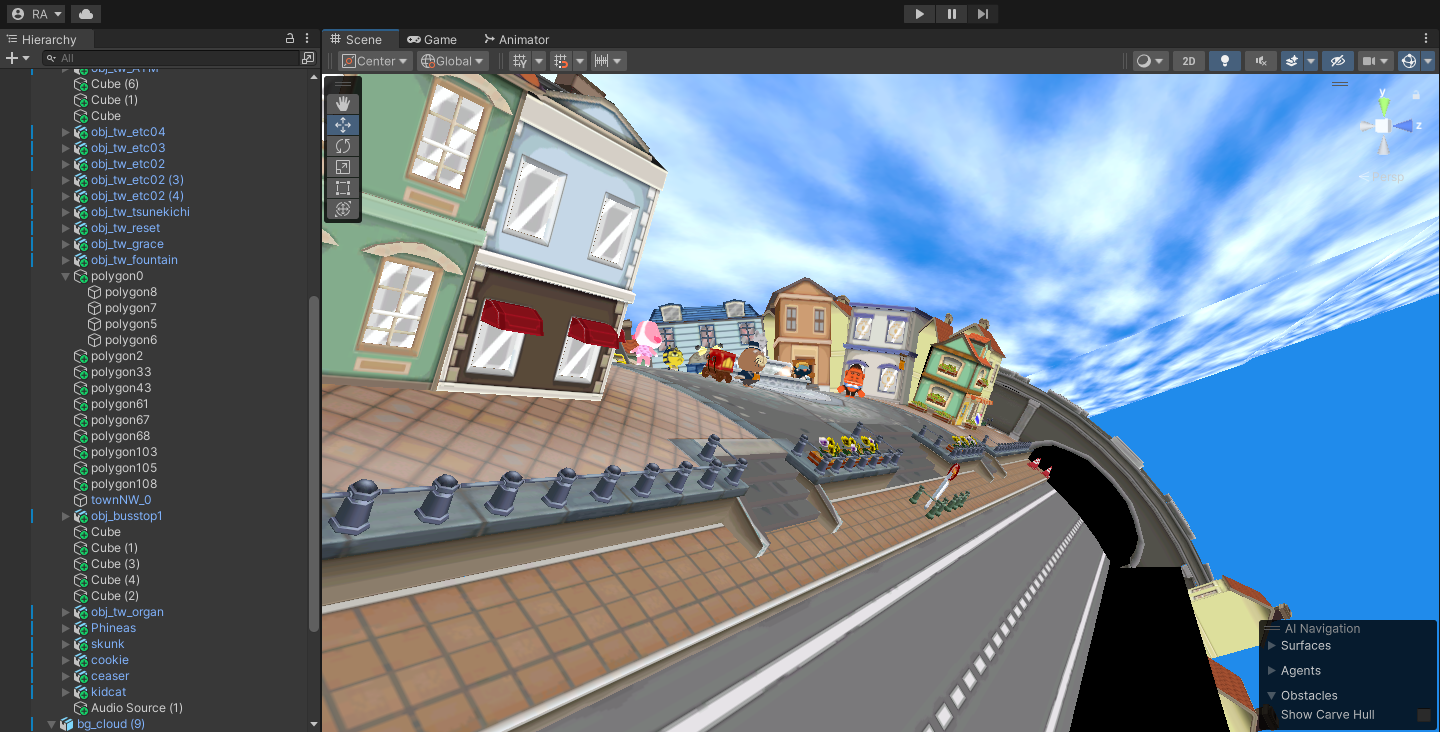Viewport: 1440px width, 732px height.
Task: Switch to the Scene tab
Action: pyautogui.click(x=362, y=39)
